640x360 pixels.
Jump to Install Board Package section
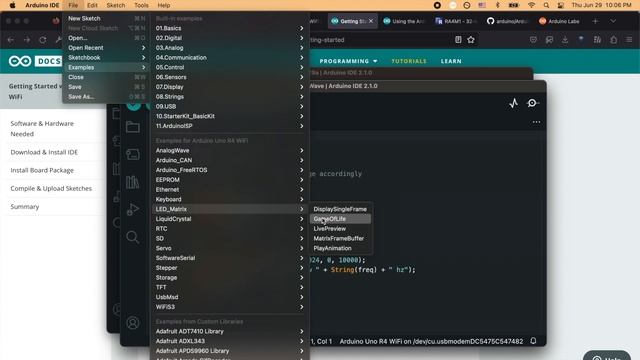[42, 170]
